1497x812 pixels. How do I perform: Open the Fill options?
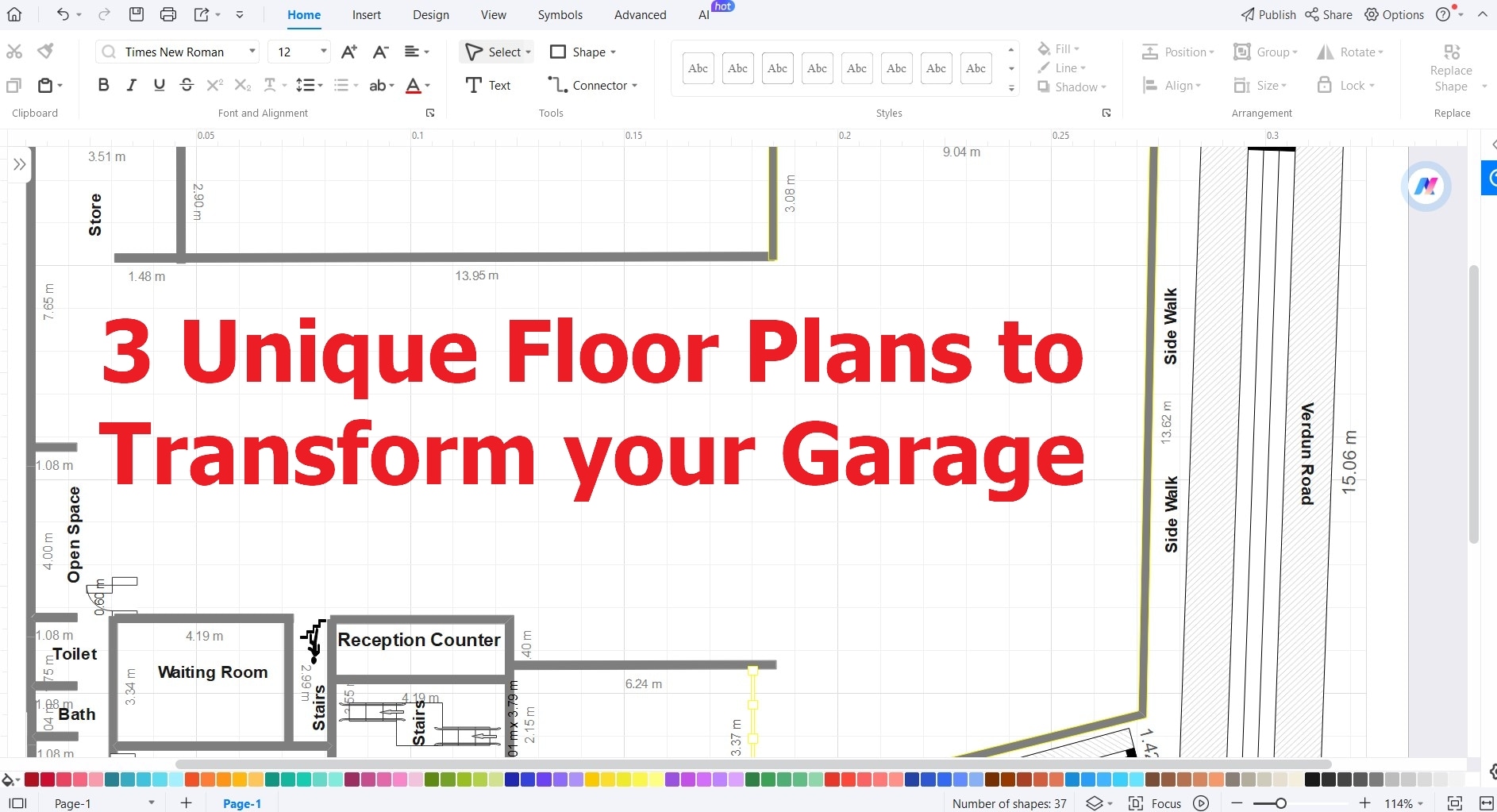coord(1058,48)
